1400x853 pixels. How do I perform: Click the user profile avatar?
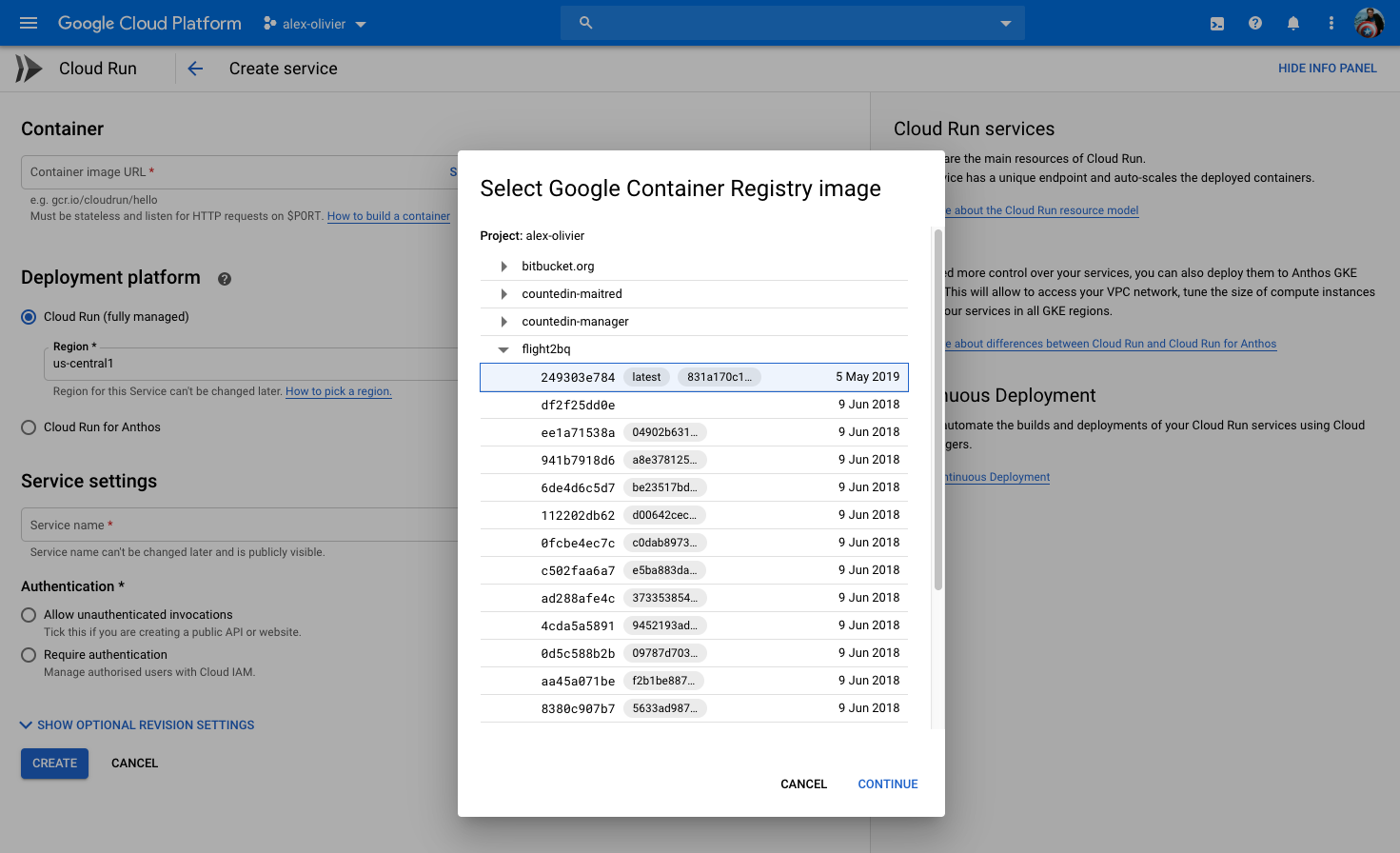[1370, 23]
